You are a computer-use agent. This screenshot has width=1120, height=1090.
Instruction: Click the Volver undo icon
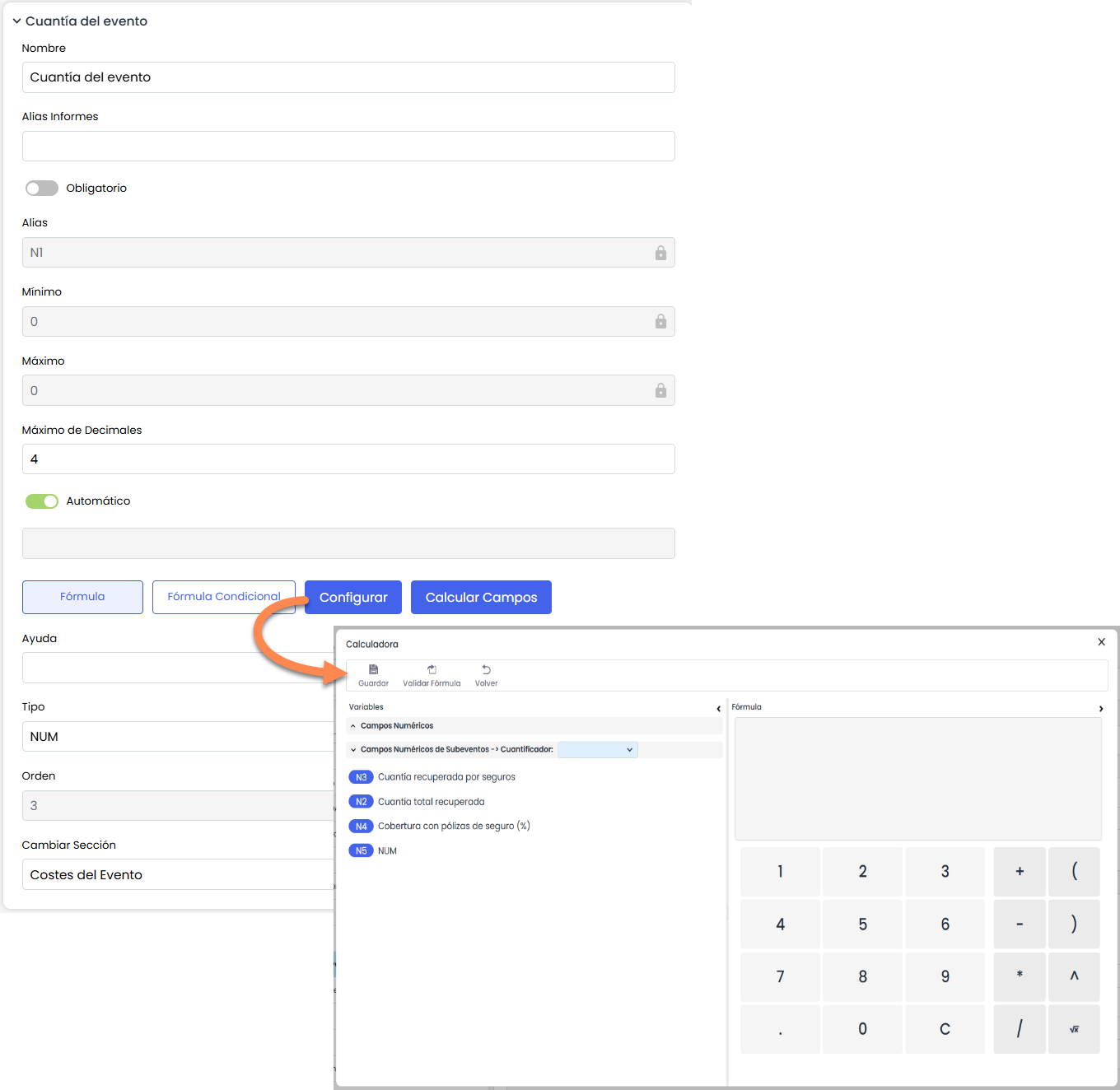click(x=486, y=670)
